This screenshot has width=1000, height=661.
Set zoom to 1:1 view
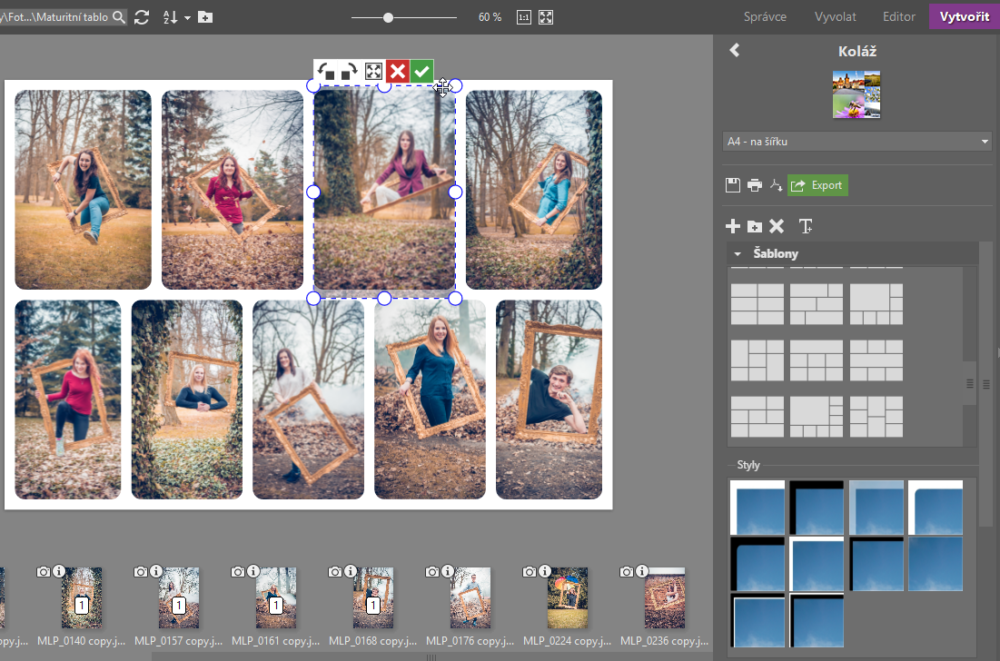pyautogui.click(x=524, y=17)
